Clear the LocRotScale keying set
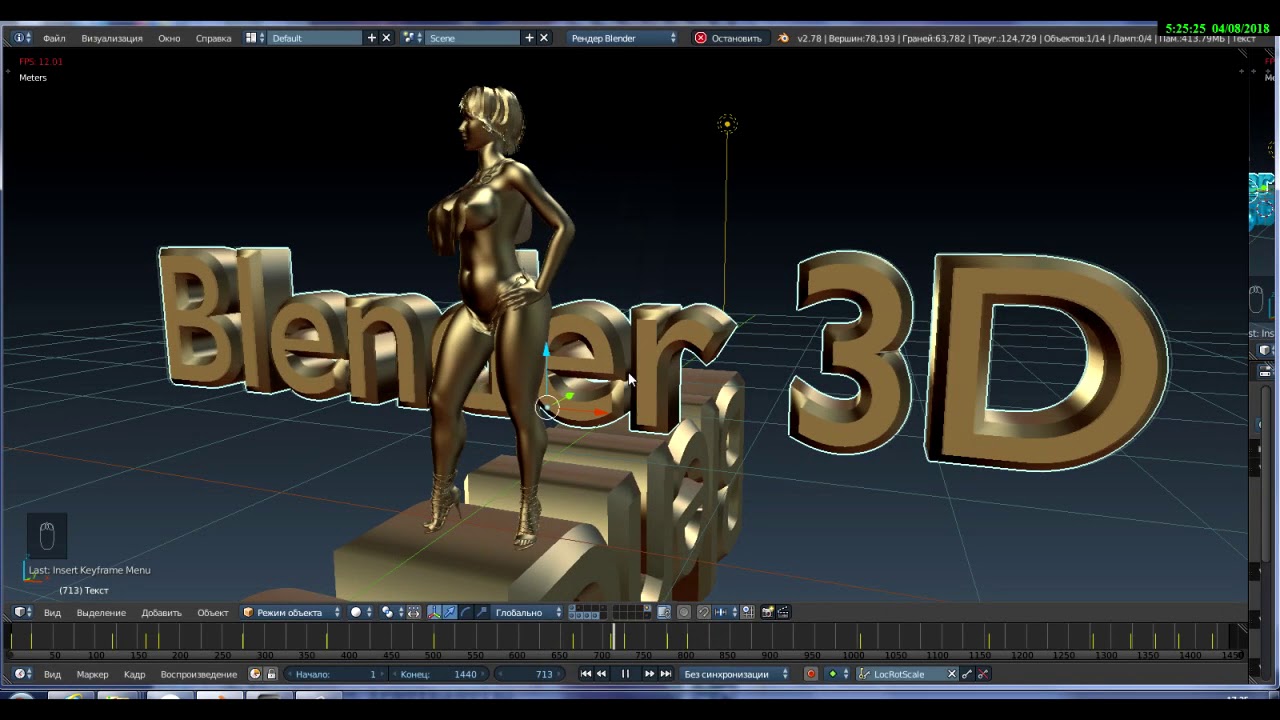 tap(952, 674)
